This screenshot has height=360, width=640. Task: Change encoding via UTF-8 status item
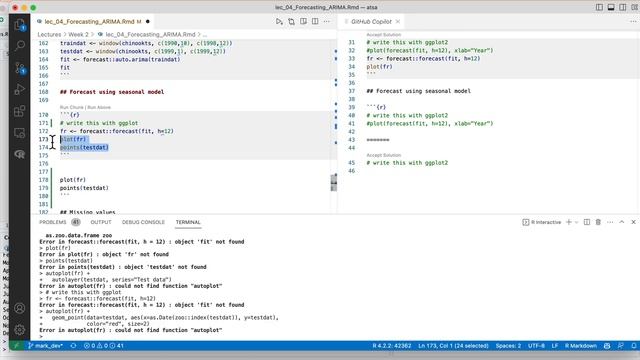tap(536, 346)
